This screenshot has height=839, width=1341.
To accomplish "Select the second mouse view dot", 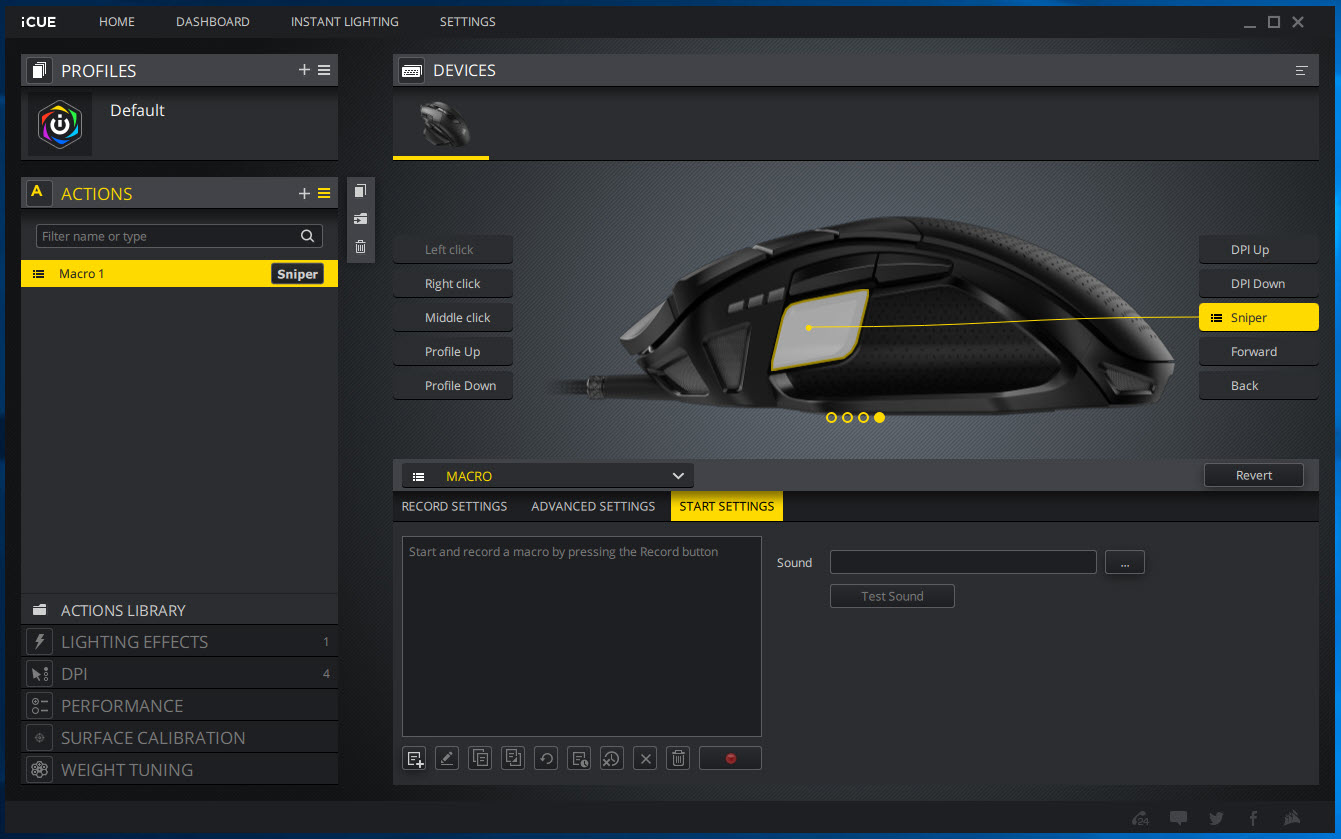I will (x=848, y=417).
